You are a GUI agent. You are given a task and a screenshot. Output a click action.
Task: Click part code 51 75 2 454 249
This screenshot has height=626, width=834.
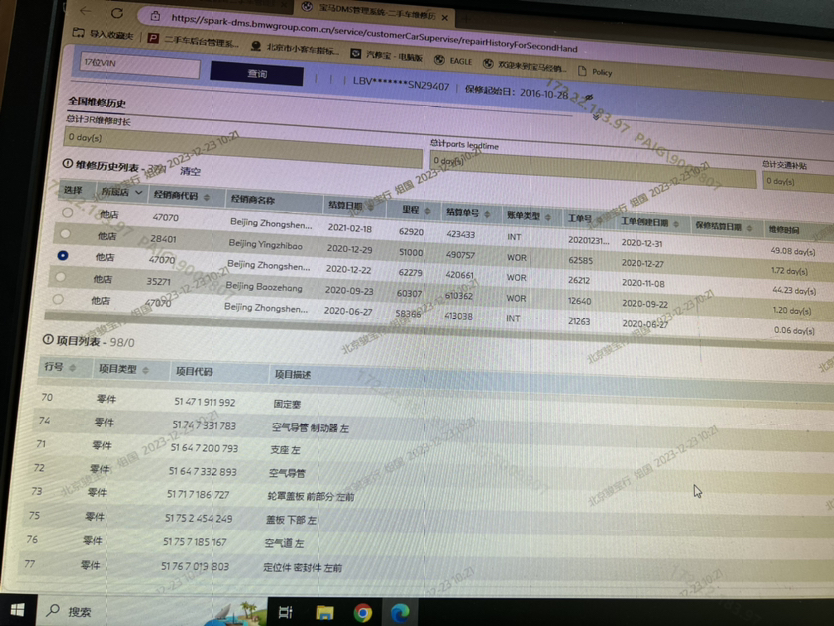198,518
